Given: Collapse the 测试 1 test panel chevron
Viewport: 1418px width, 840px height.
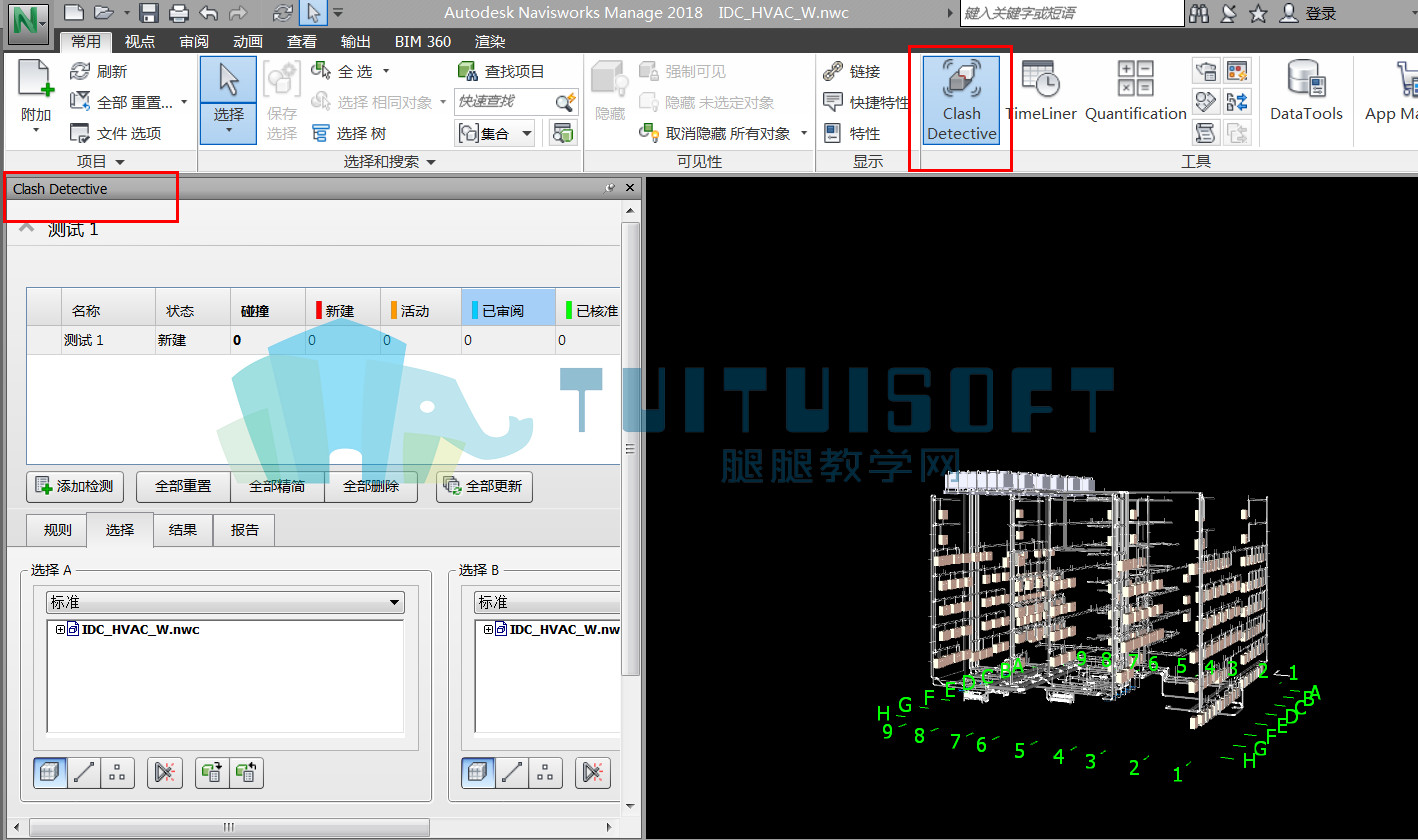Looking at the screenshot, I should 27,229.
